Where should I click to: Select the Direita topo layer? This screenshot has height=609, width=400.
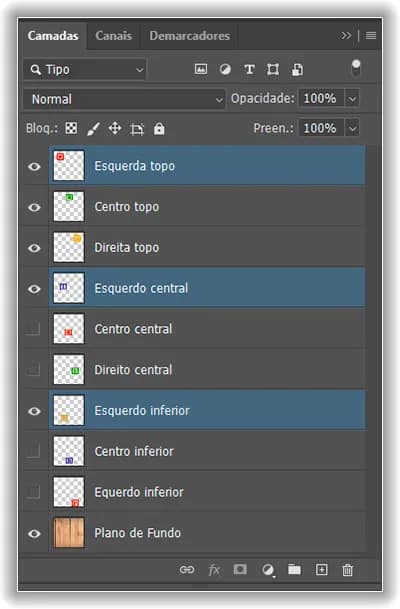tap(207, 247)
